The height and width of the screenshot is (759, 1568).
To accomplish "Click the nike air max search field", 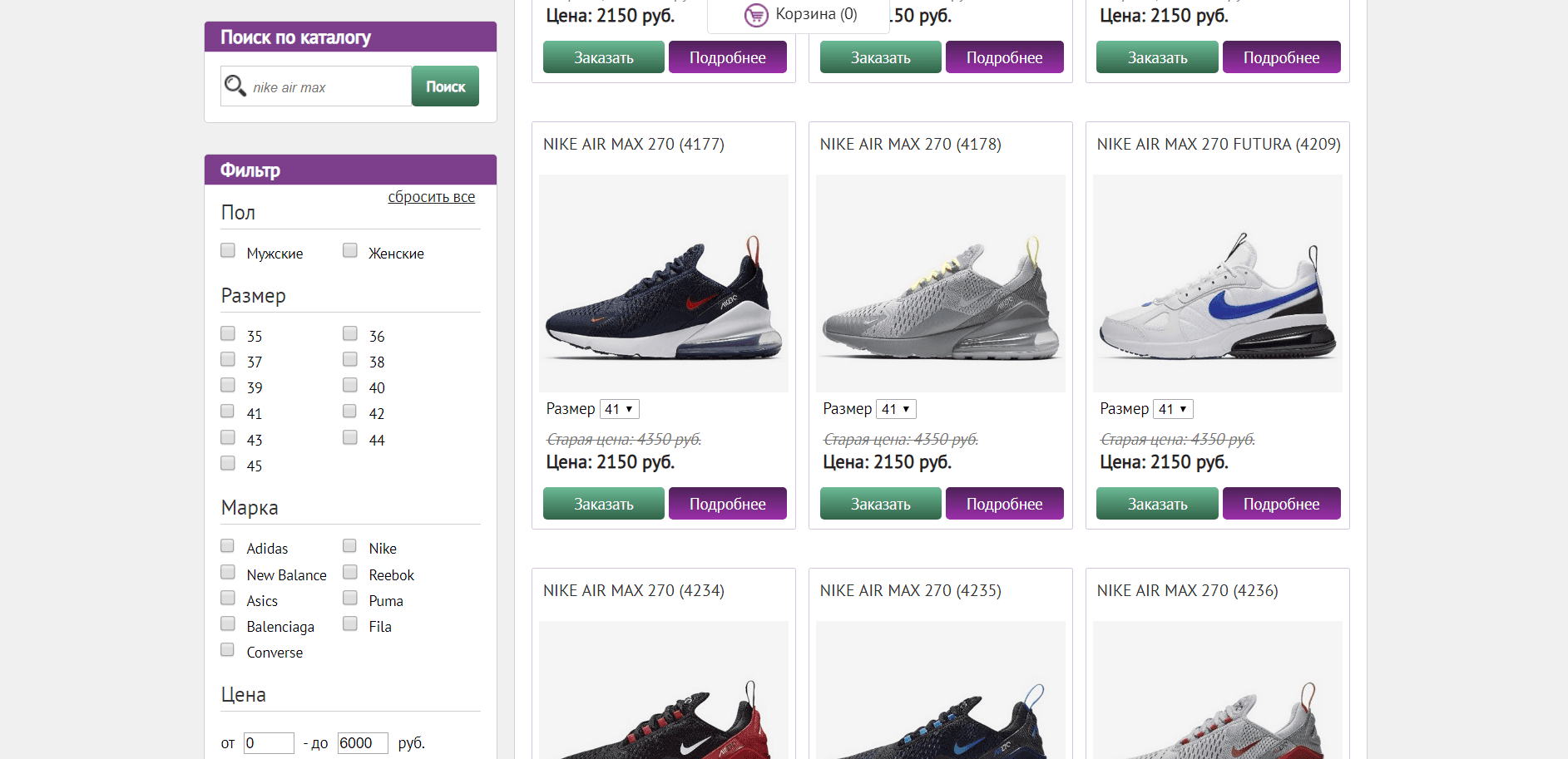I will coord(324,86).
